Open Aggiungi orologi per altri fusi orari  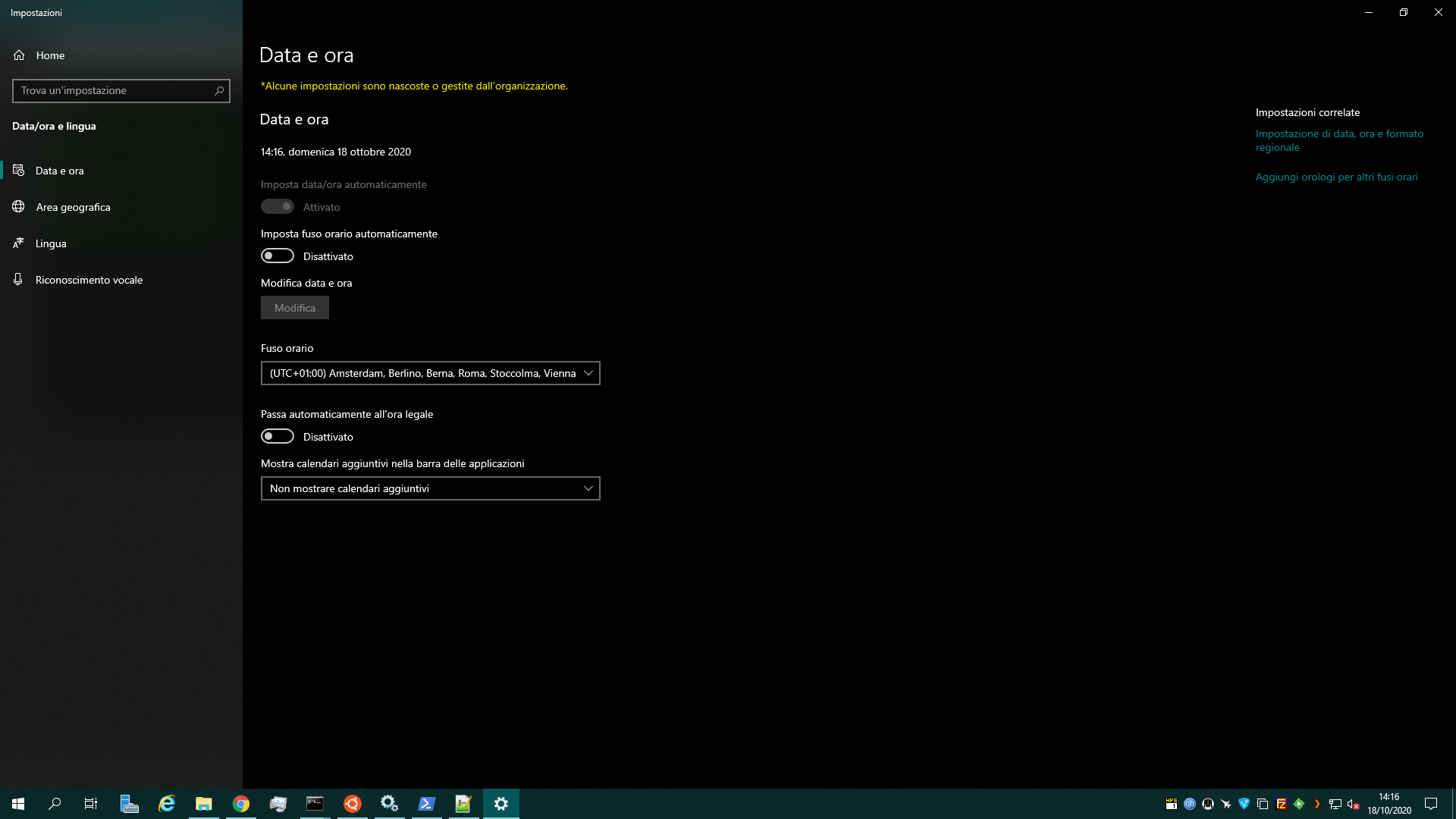coord(1336,177)
